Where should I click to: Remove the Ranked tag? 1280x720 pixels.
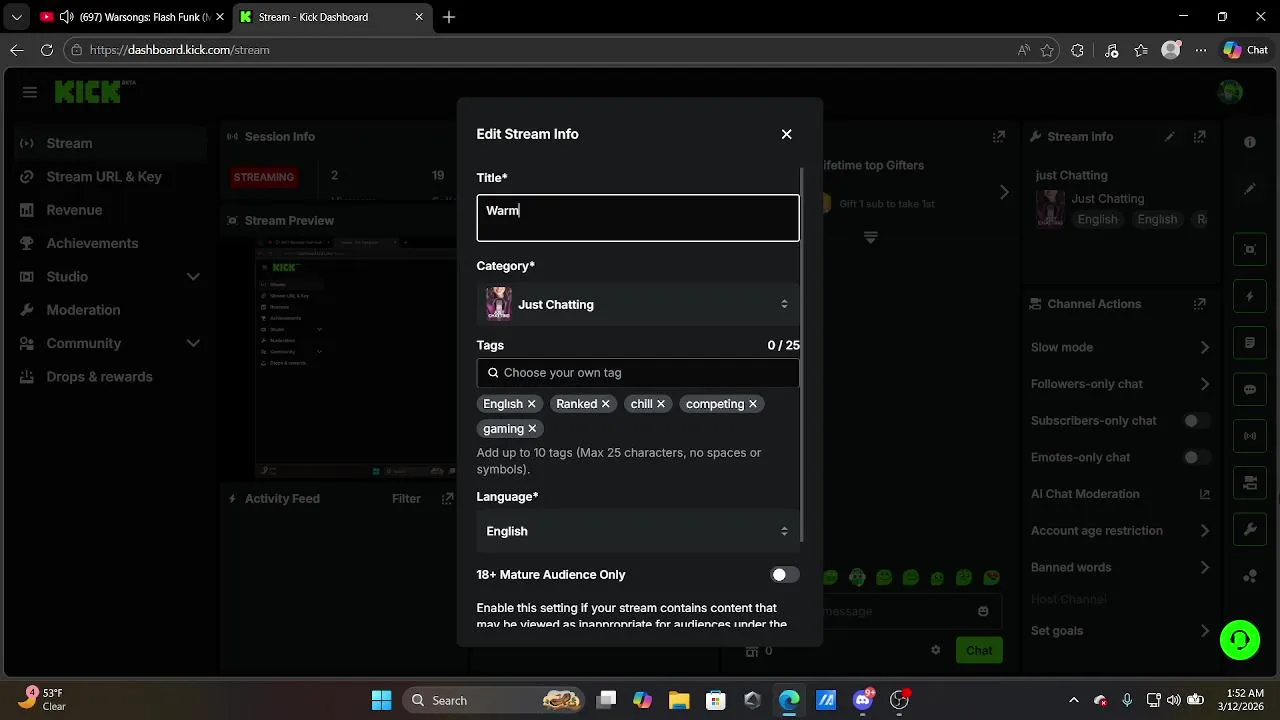click(x=605, y=404)
